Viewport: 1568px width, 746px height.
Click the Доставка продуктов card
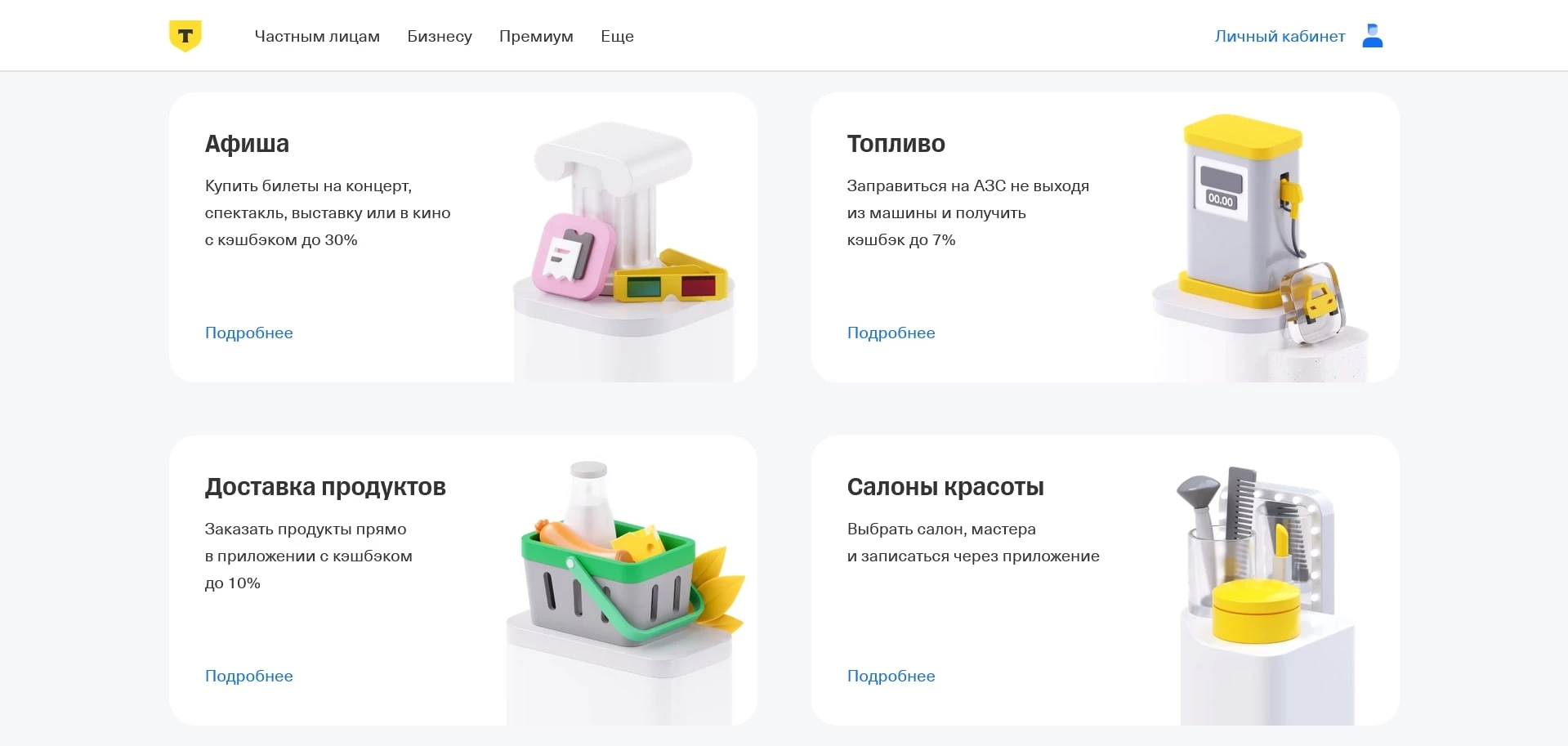(x=326, y=486)
